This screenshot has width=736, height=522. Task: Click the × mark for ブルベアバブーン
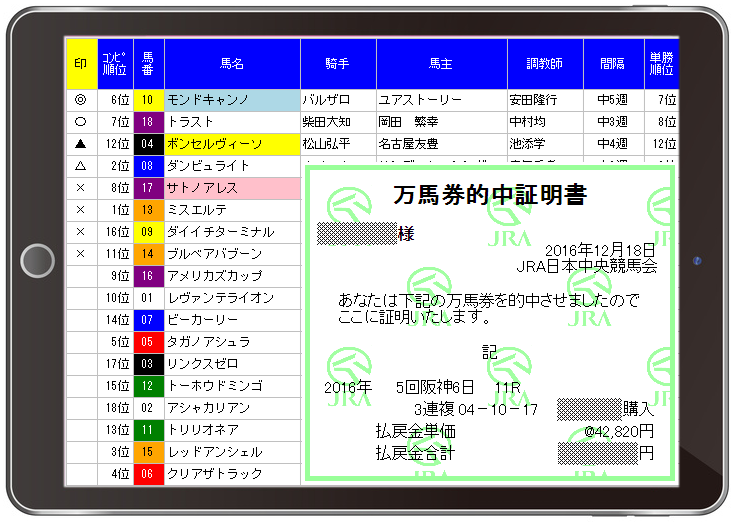(x=81, y=254)
